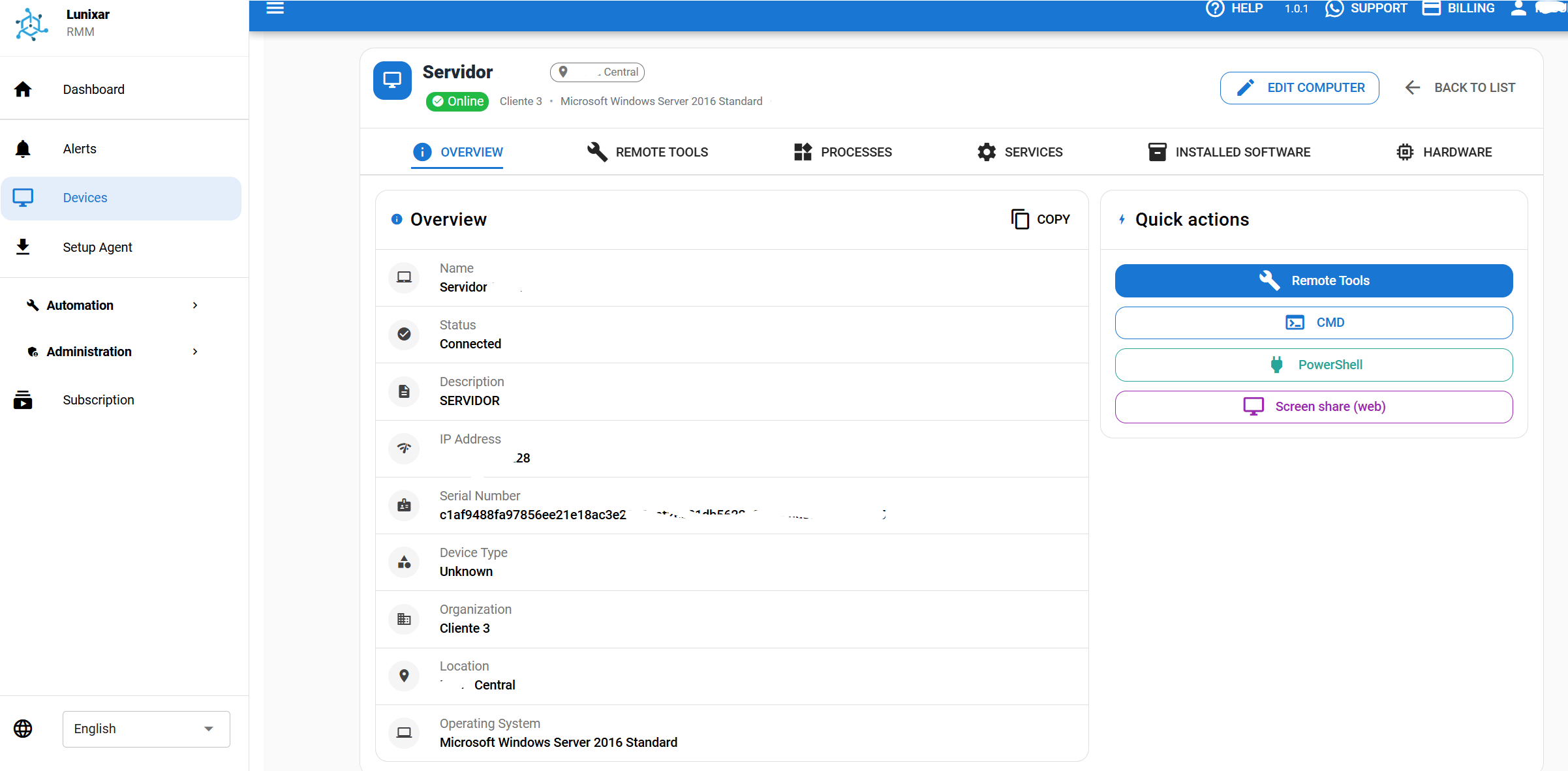1568x771 pixels.
Task: Click the Setup Agent download icon
Action: [23, 247]
